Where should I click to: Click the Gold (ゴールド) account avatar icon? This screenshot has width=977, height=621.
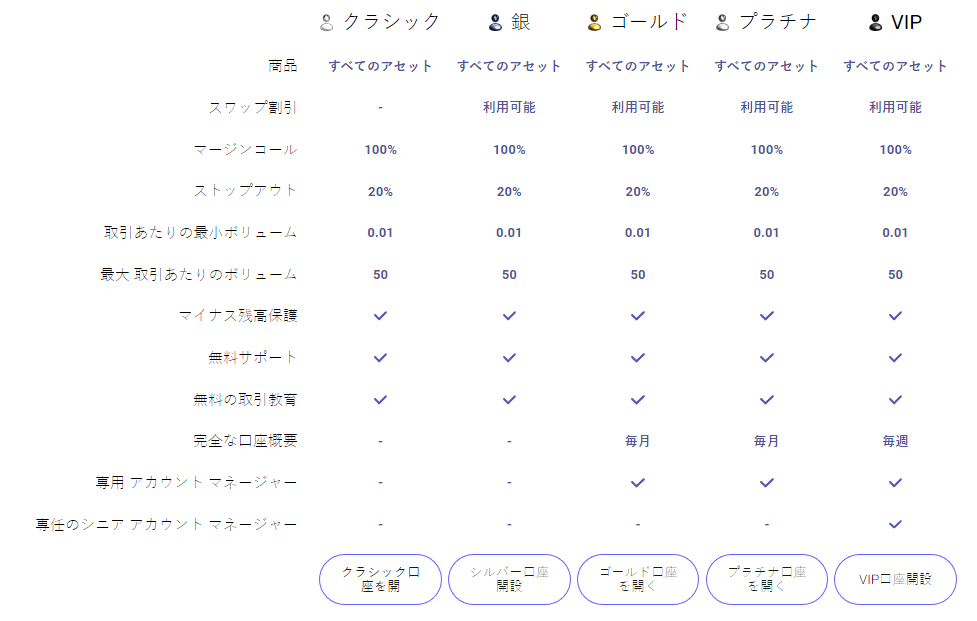[x=594, y=22]
